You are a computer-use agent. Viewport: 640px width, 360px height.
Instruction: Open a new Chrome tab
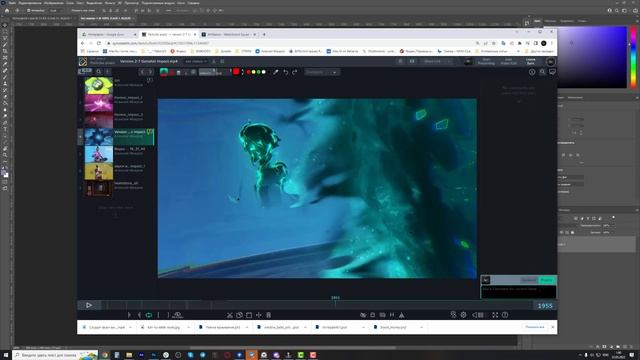(264, 34)
